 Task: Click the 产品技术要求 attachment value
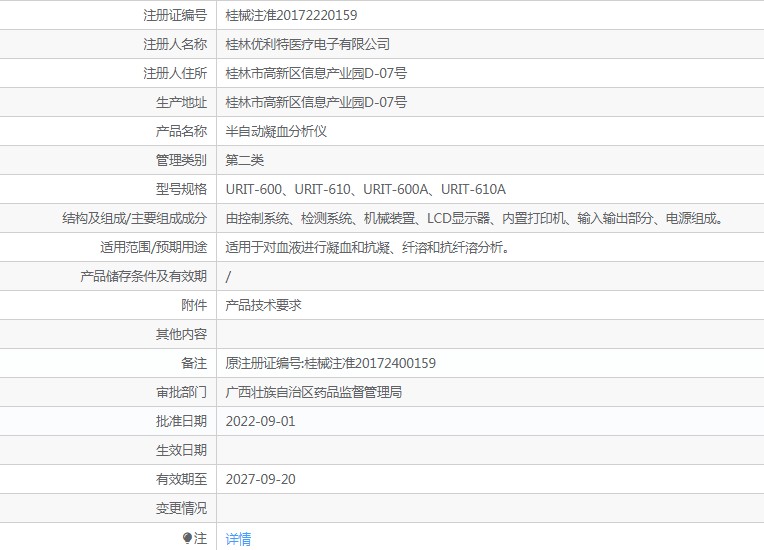coord(264,305)
